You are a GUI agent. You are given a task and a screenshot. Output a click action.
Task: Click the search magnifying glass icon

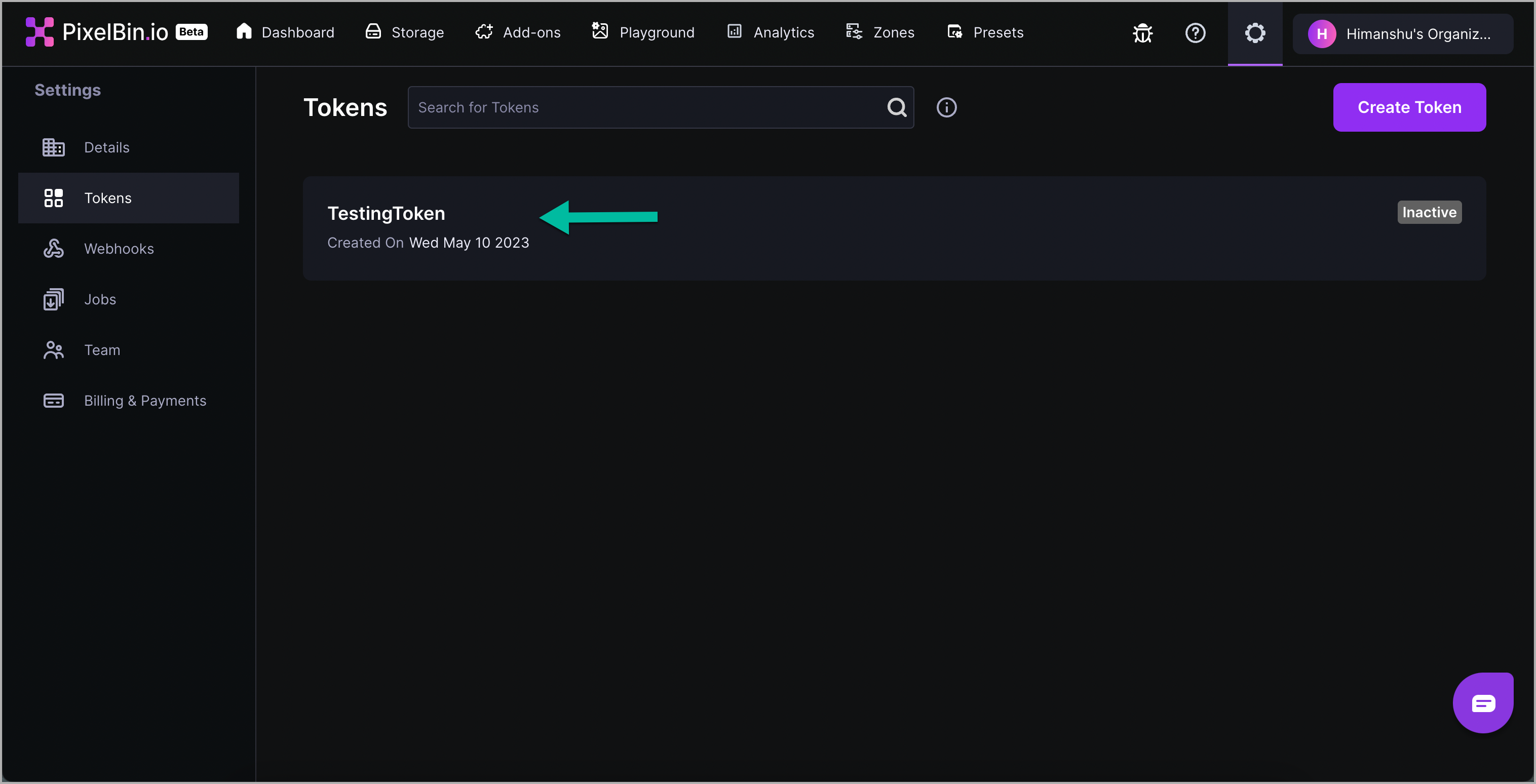(x=897, y=107)
